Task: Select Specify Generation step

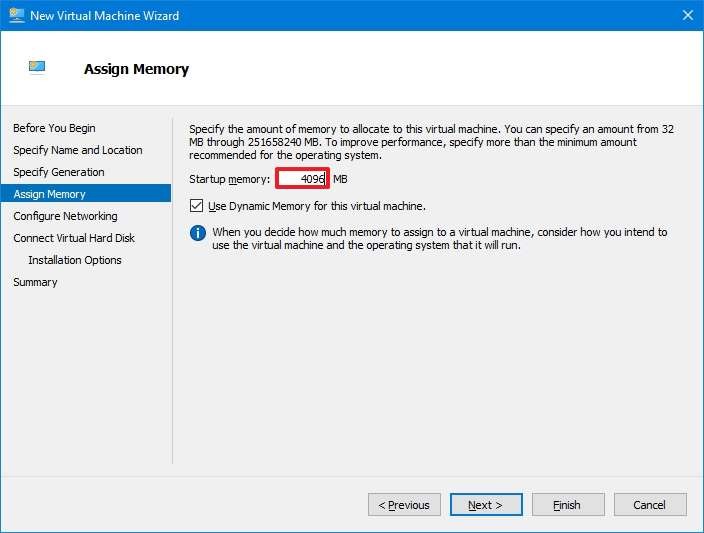Action: [x=59, y=172]
